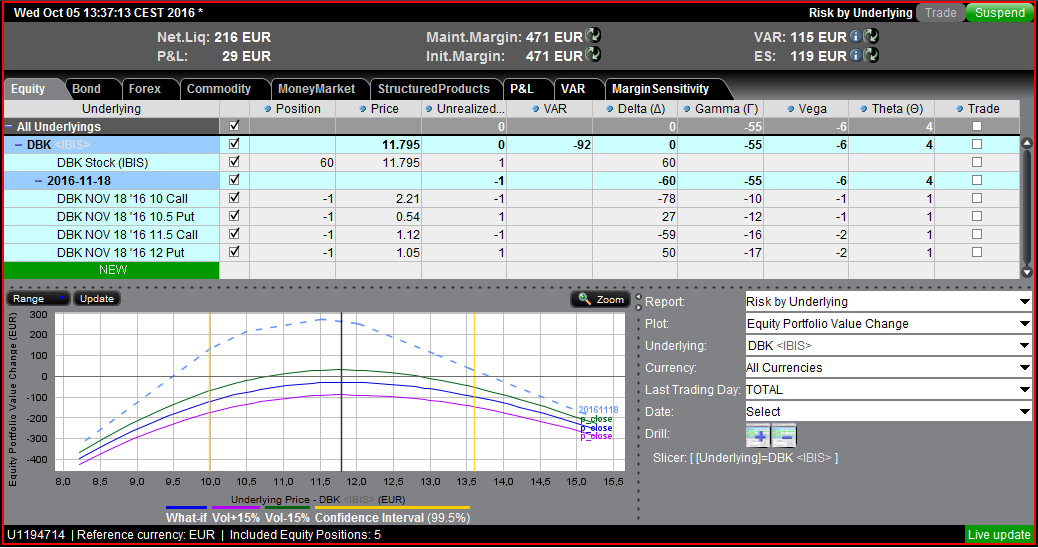Screen dimensions: 1038x548
Task: Click the refresh icon beside Init.Margin
Action: [594, 56]
